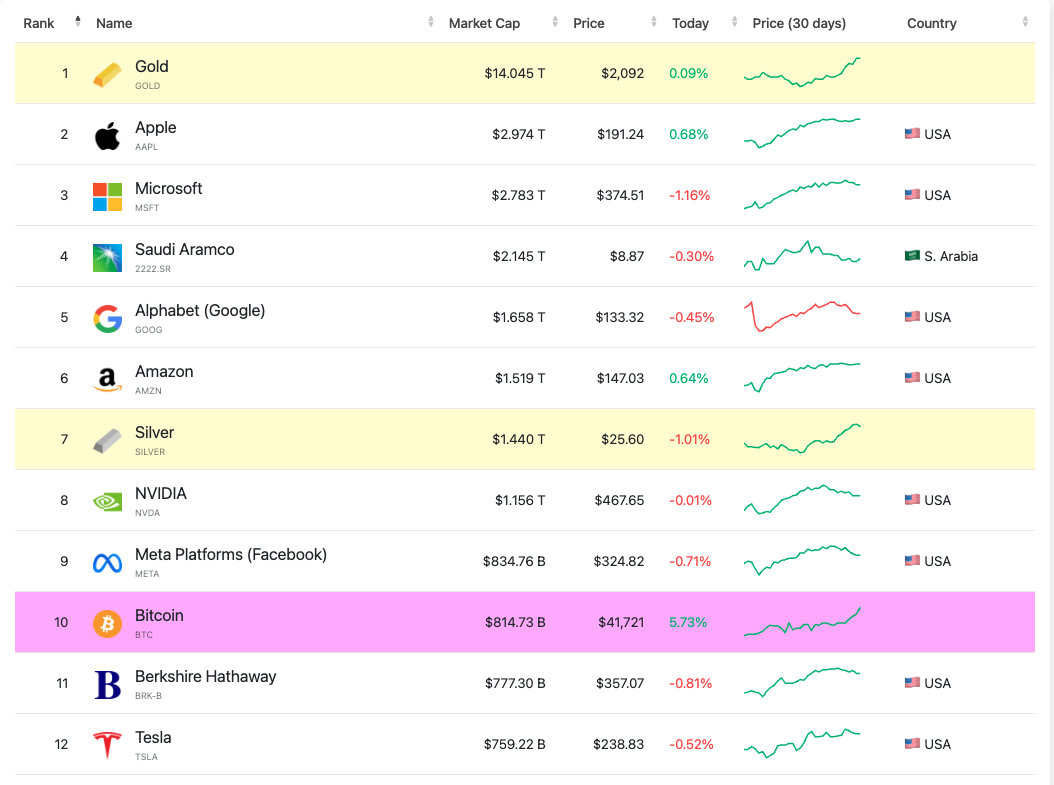
Task: Sort table by Rank column
Action: pos(39,23)
